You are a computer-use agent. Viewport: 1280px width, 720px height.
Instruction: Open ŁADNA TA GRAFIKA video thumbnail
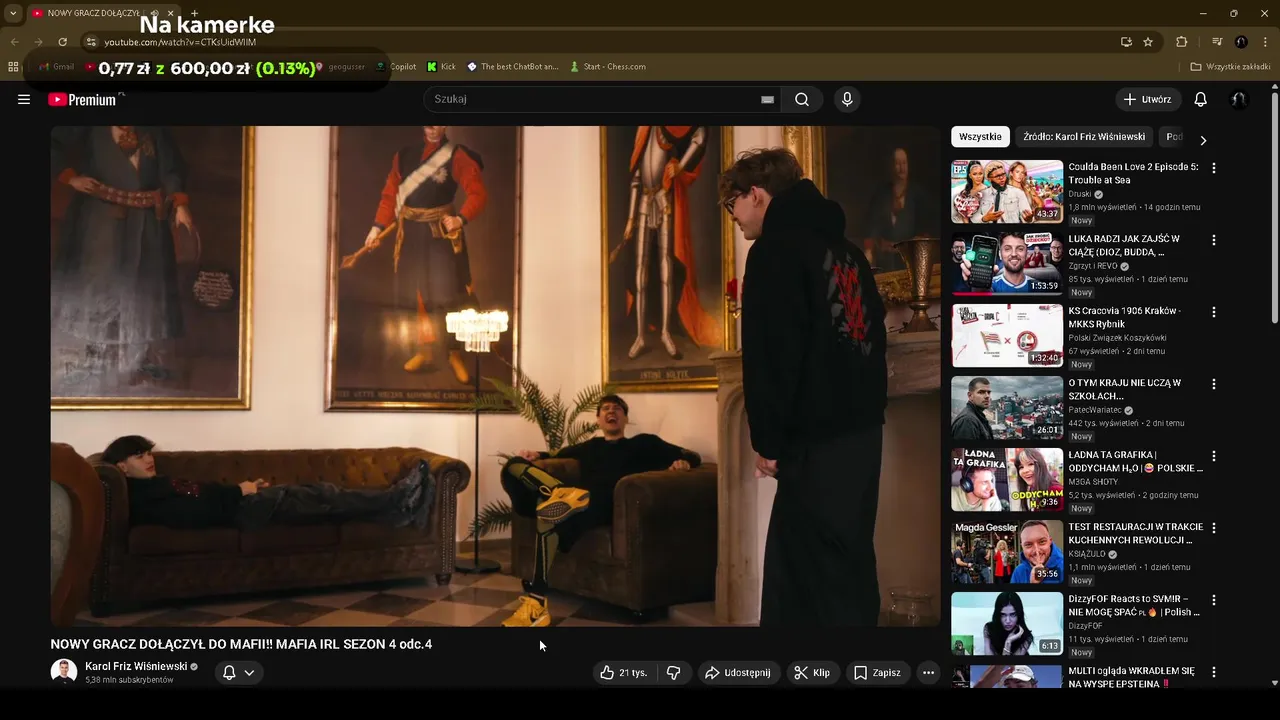[1007, 480]
